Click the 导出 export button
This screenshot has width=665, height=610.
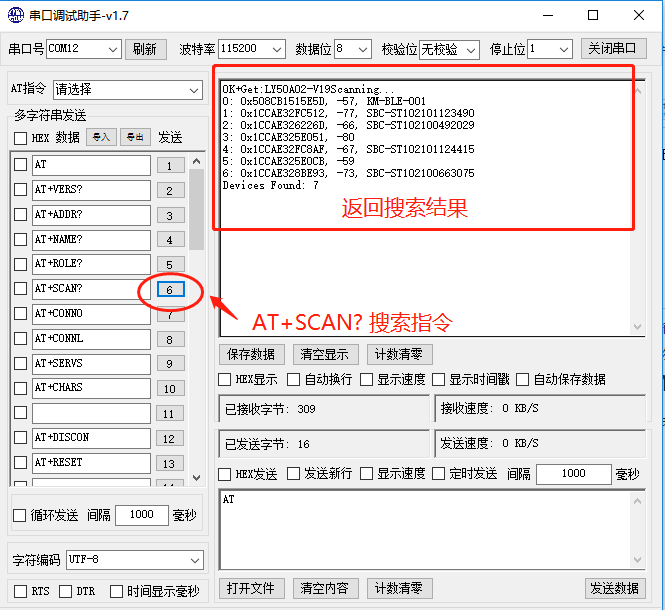point(135,137)
